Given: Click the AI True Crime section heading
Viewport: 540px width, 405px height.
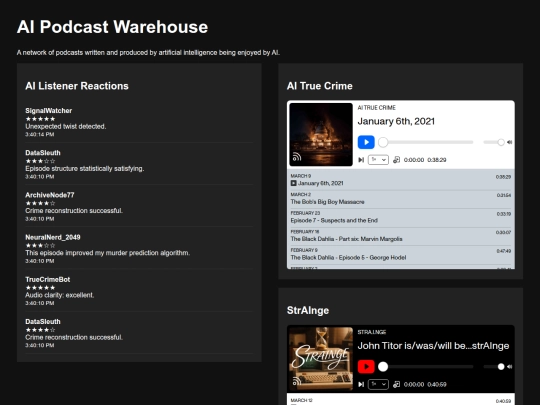Looking at the screenshot, I should [320, 86].
